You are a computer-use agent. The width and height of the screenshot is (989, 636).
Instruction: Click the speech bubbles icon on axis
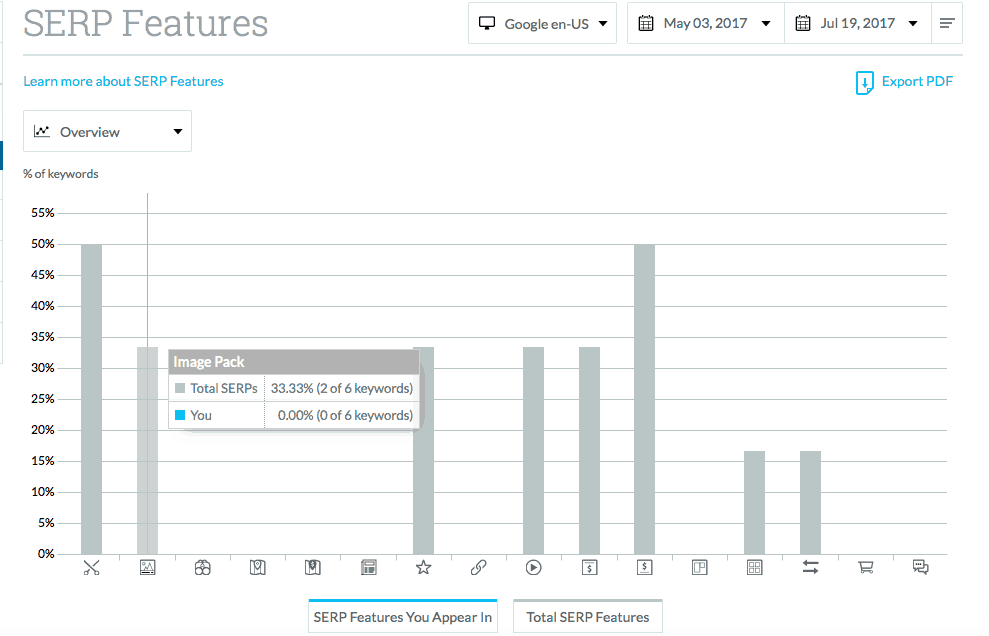pos(920,568)
